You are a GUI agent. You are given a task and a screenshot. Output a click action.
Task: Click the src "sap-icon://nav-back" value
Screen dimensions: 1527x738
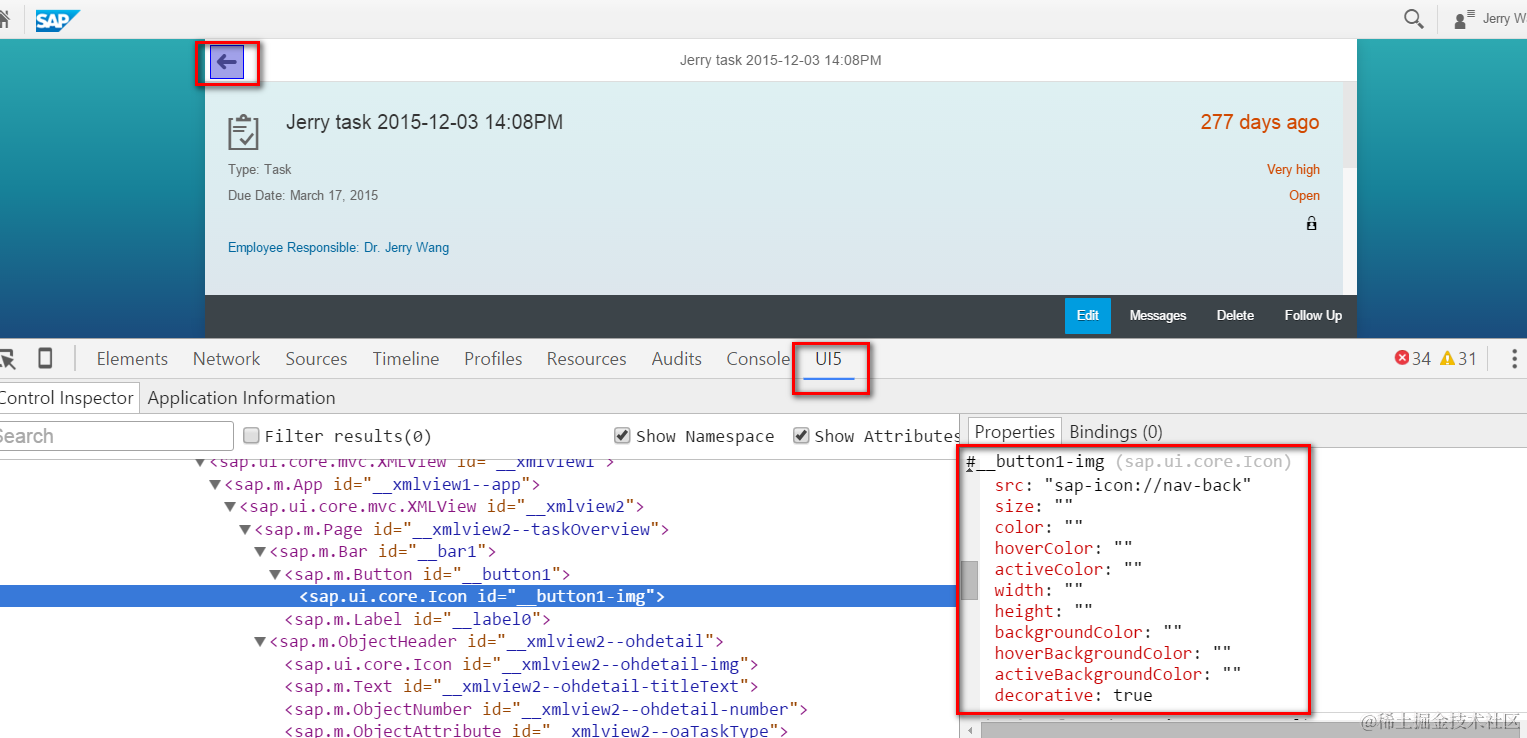pyautogui.click(x=1148, y=485)
